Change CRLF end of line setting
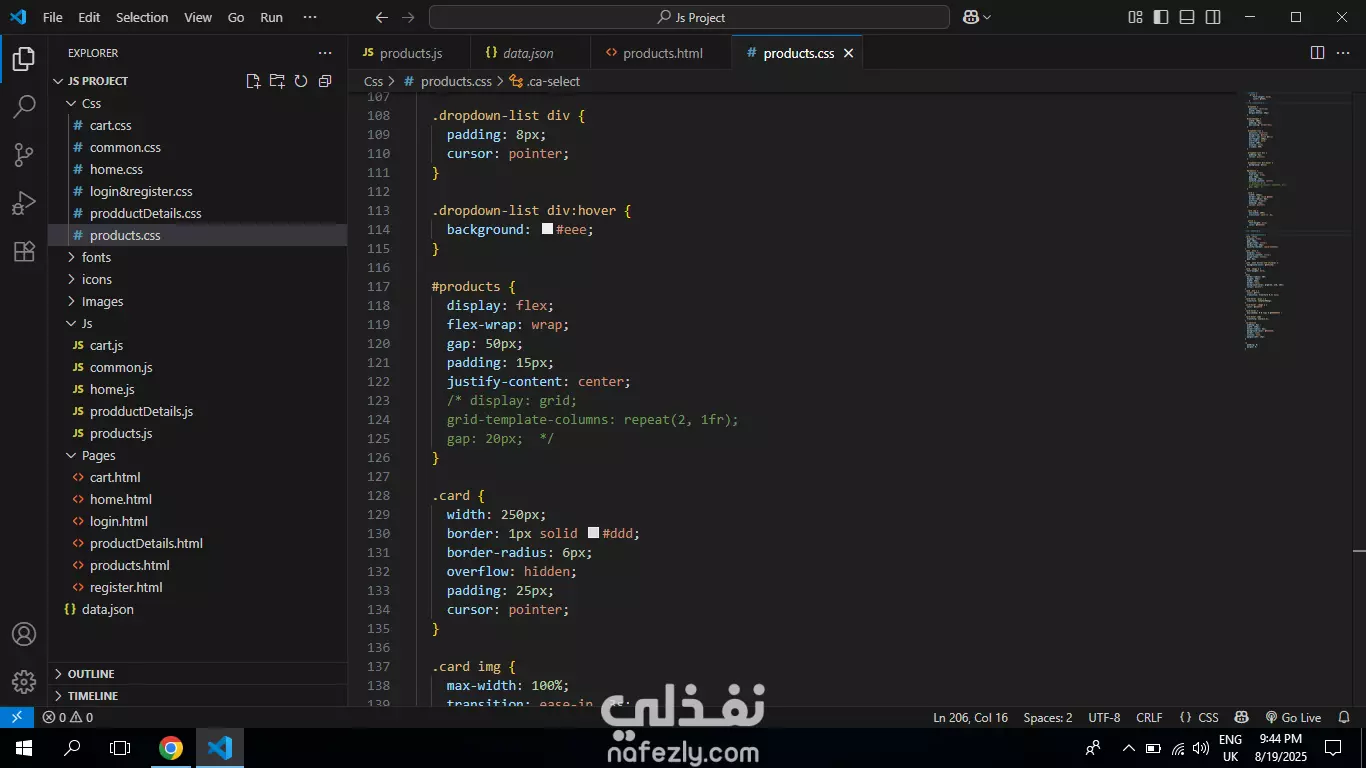1366x768 pixels. click(1149, 717)
